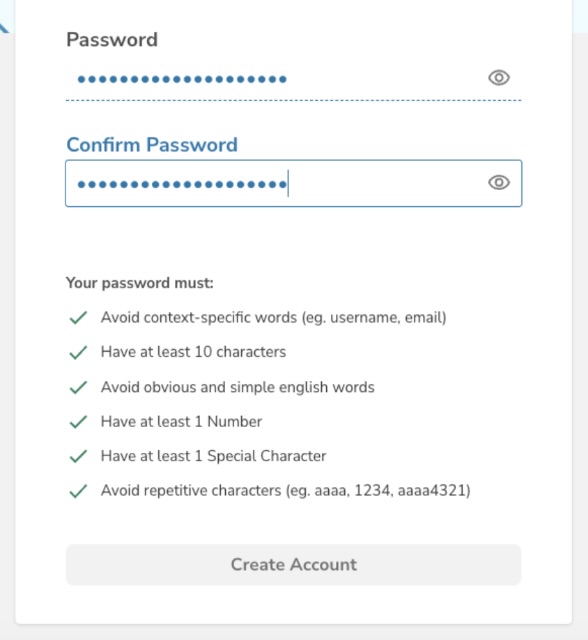Click the Create Account button
588x640 pixels.
(x=293, y=564)
